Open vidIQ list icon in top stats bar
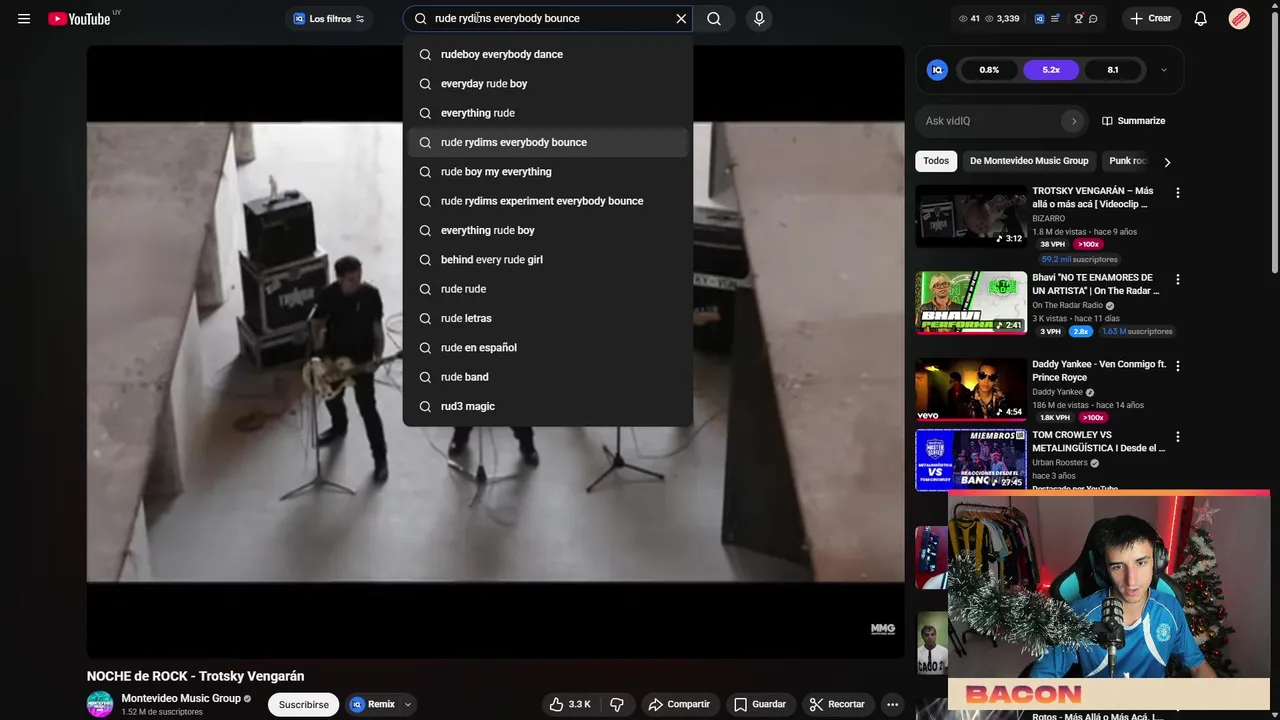This screenshot has height=720, width=1280. coord(1055,19)
